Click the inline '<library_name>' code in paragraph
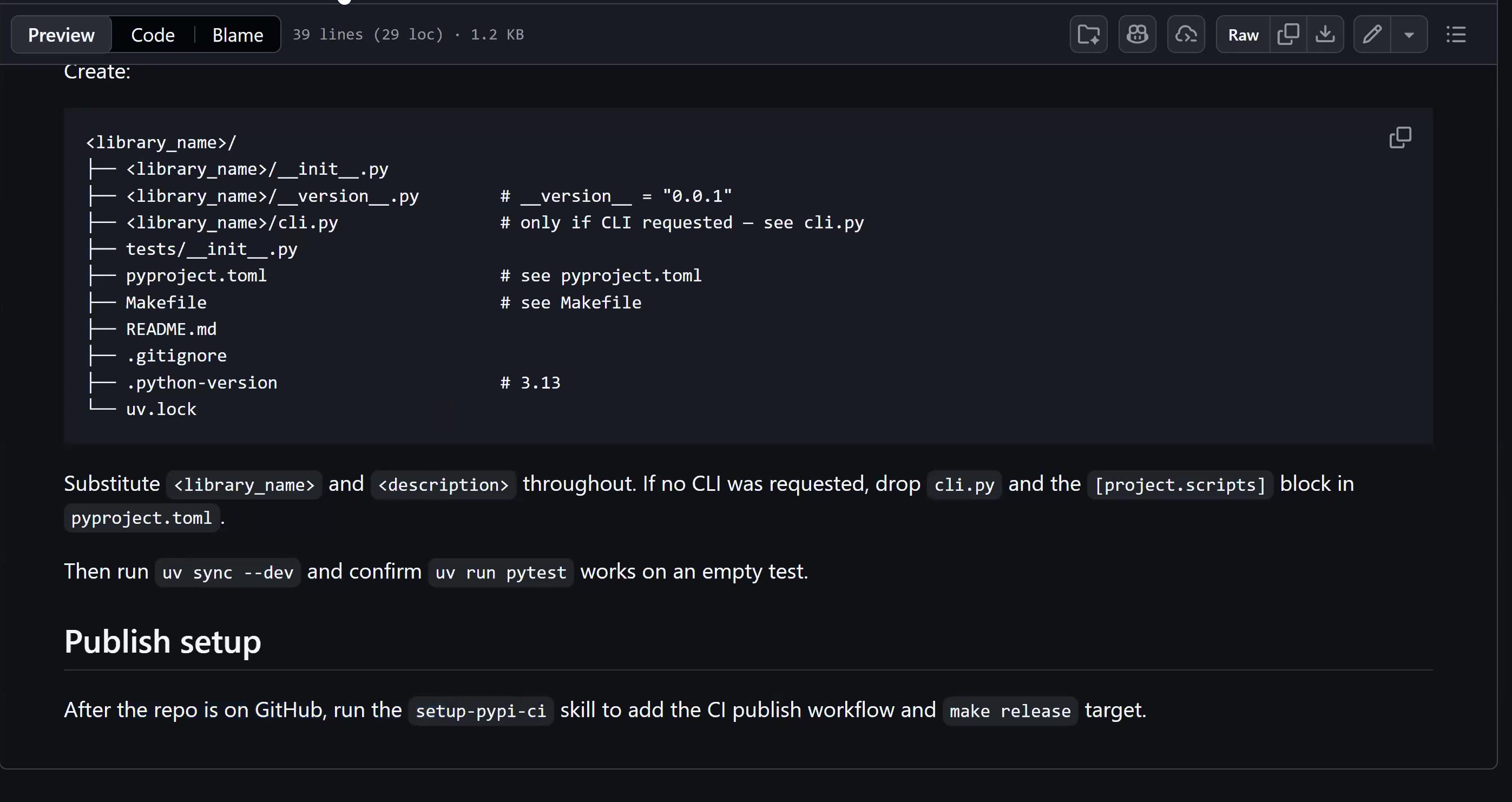Screen dimensions: 1512x802 point(244,484)
